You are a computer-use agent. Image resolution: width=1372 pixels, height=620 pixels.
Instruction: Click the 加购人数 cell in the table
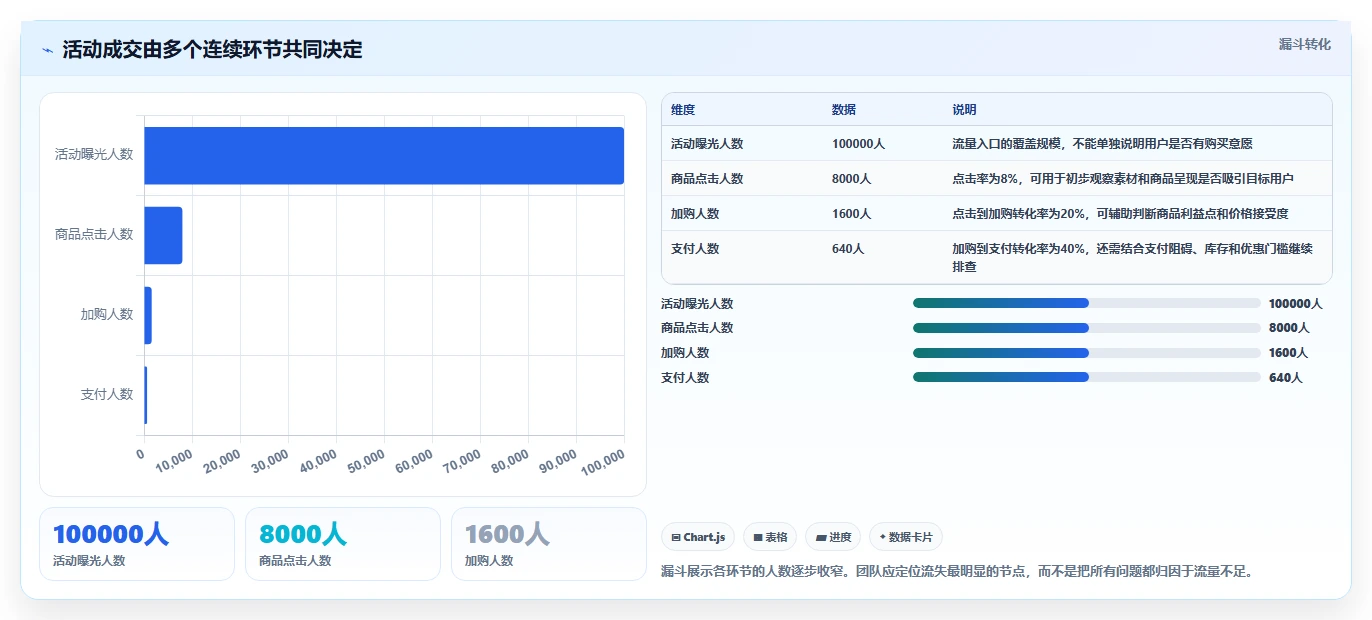click(x=695, y=213)
